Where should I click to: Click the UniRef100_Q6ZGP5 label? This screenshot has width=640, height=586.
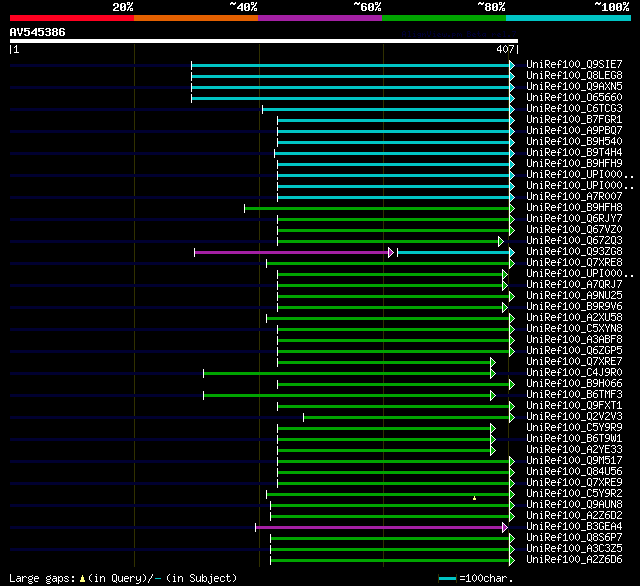coord(574,351)
